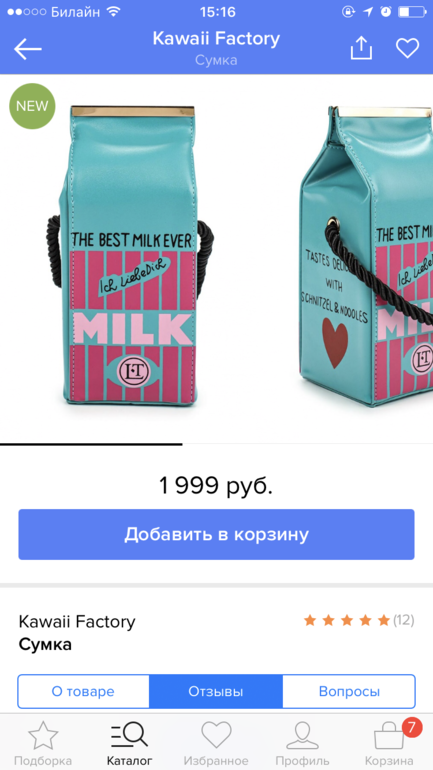Open the five-star rating reviews
433x770 pixels.
coord(359,621)
